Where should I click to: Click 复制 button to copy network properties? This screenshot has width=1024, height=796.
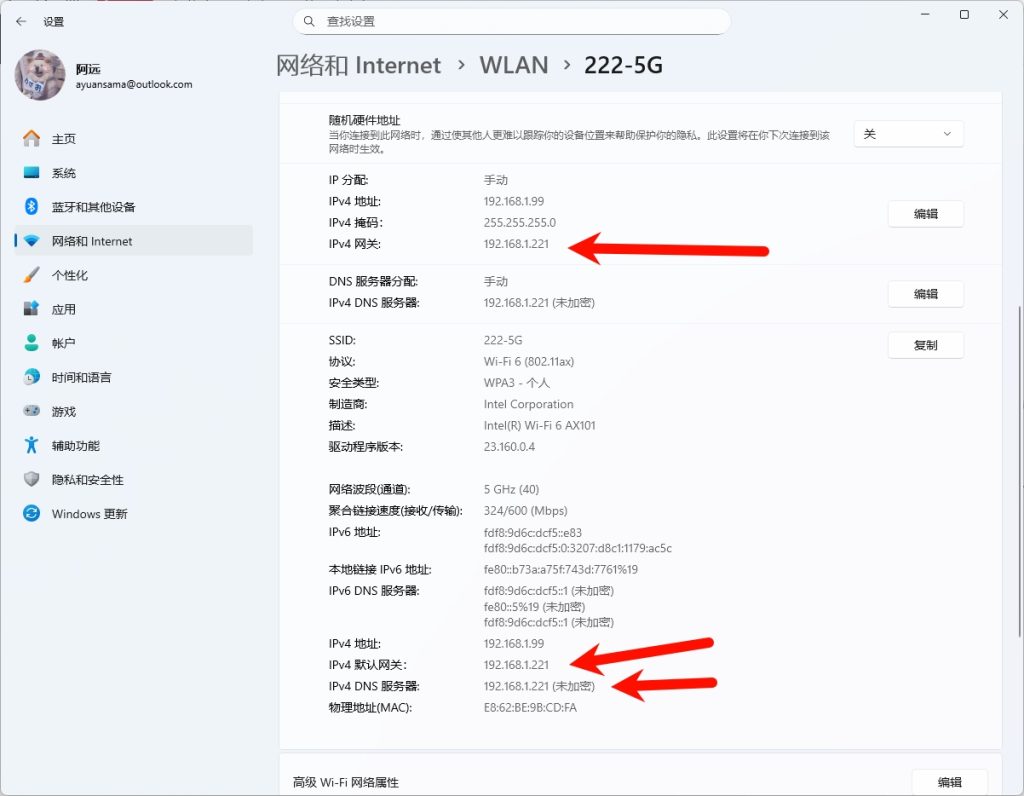tap(925, 345)
